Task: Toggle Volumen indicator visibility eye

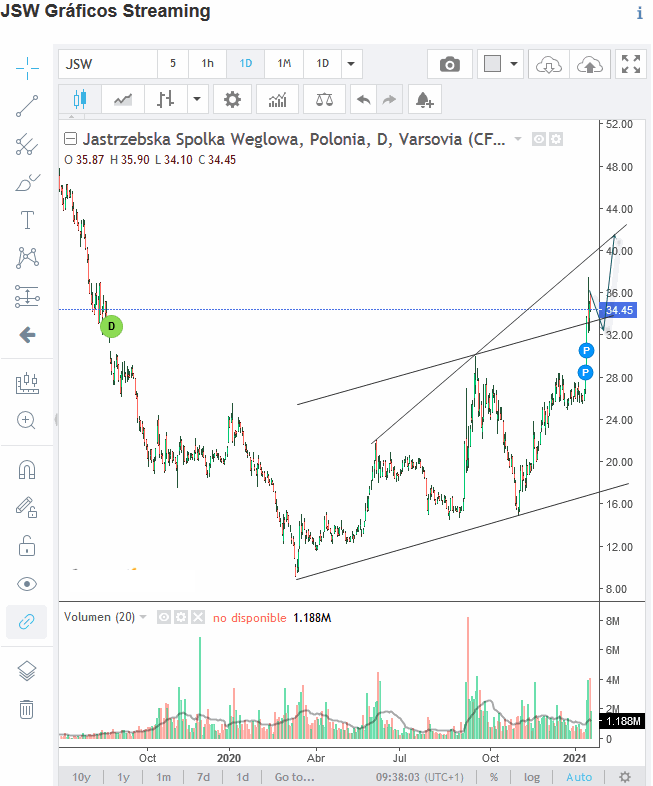Action: [x=164, y=617]
